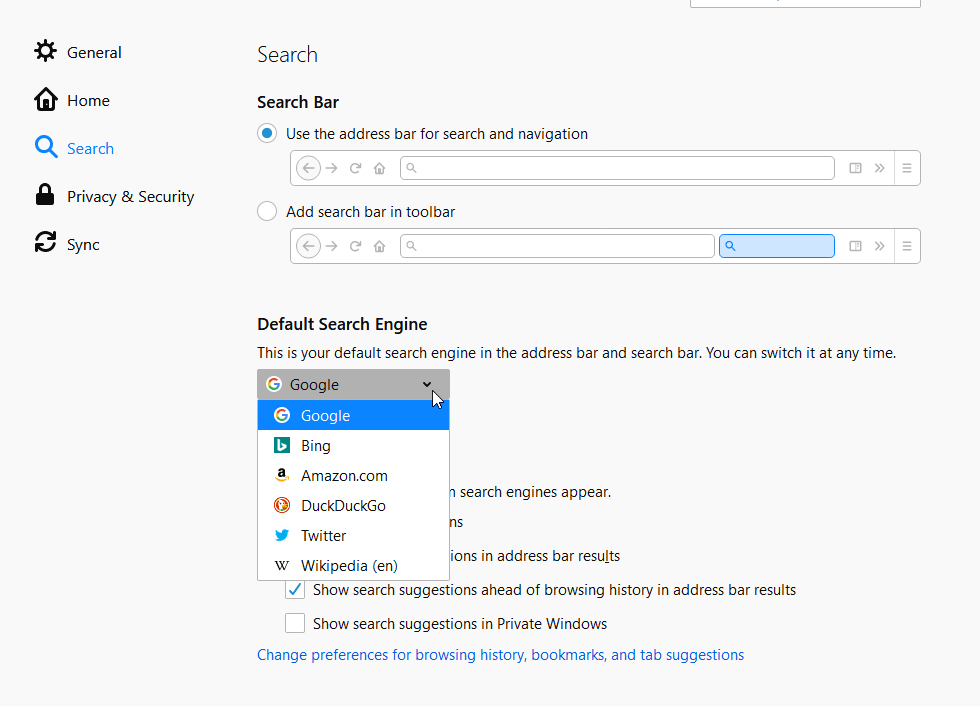980x706 pixels.
Task: Choose Amazon.com as default search engine
Action: coord(353,475)
